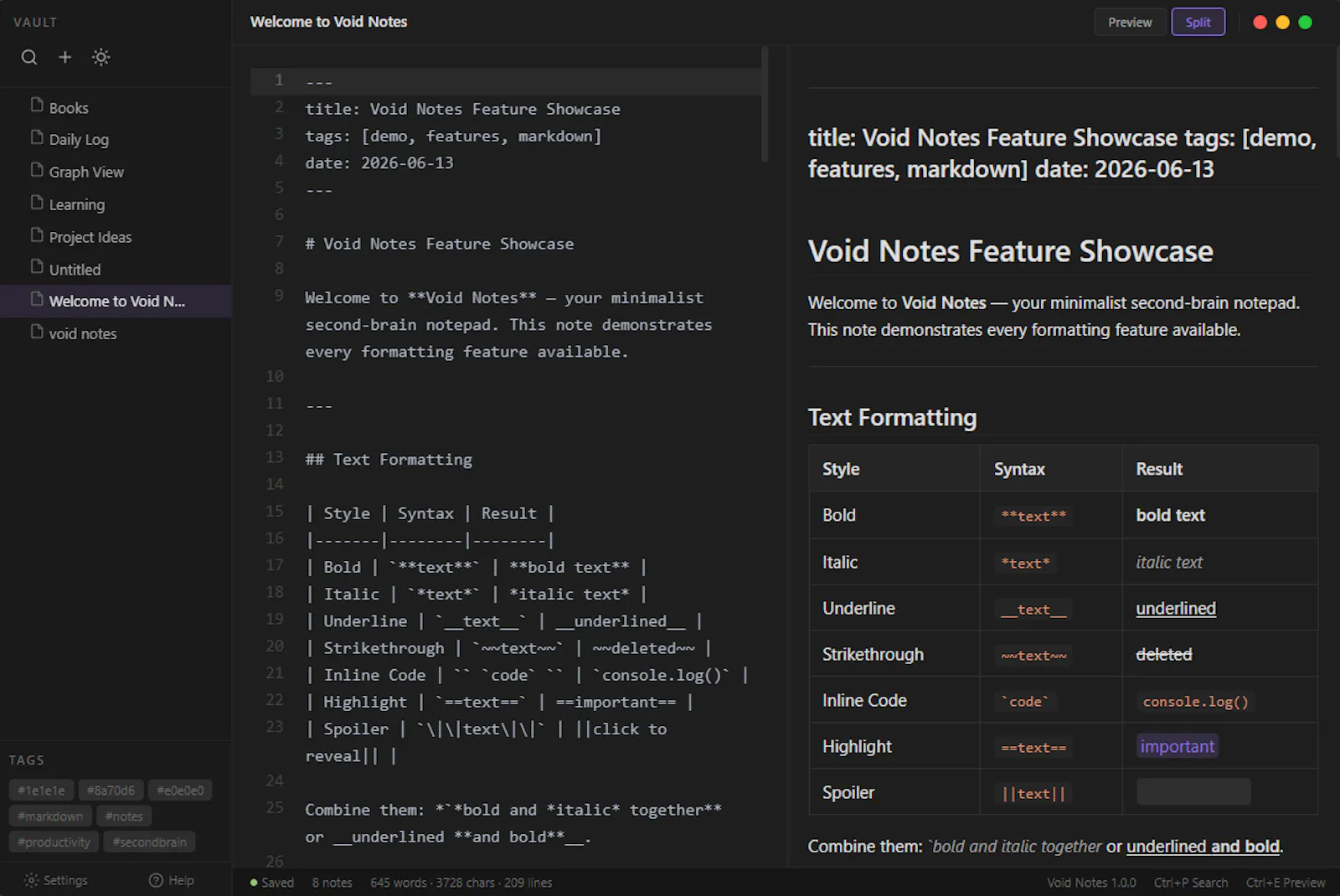Open the Books note
Screen dimensions: 1340x896
click(x=116, y=107)
